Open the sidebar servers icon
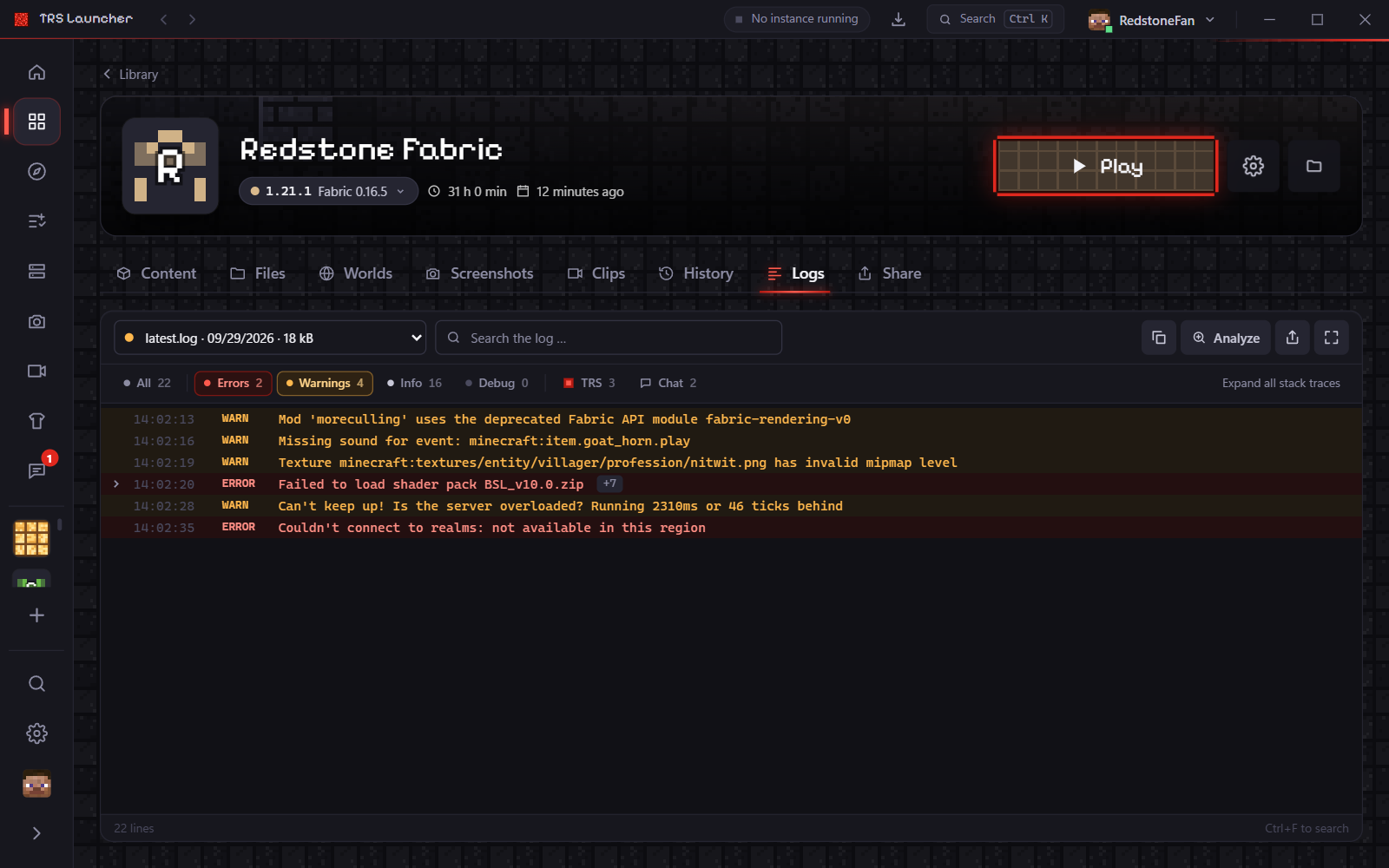This screenshot has width=1389, height=868. tap(36, 272)
